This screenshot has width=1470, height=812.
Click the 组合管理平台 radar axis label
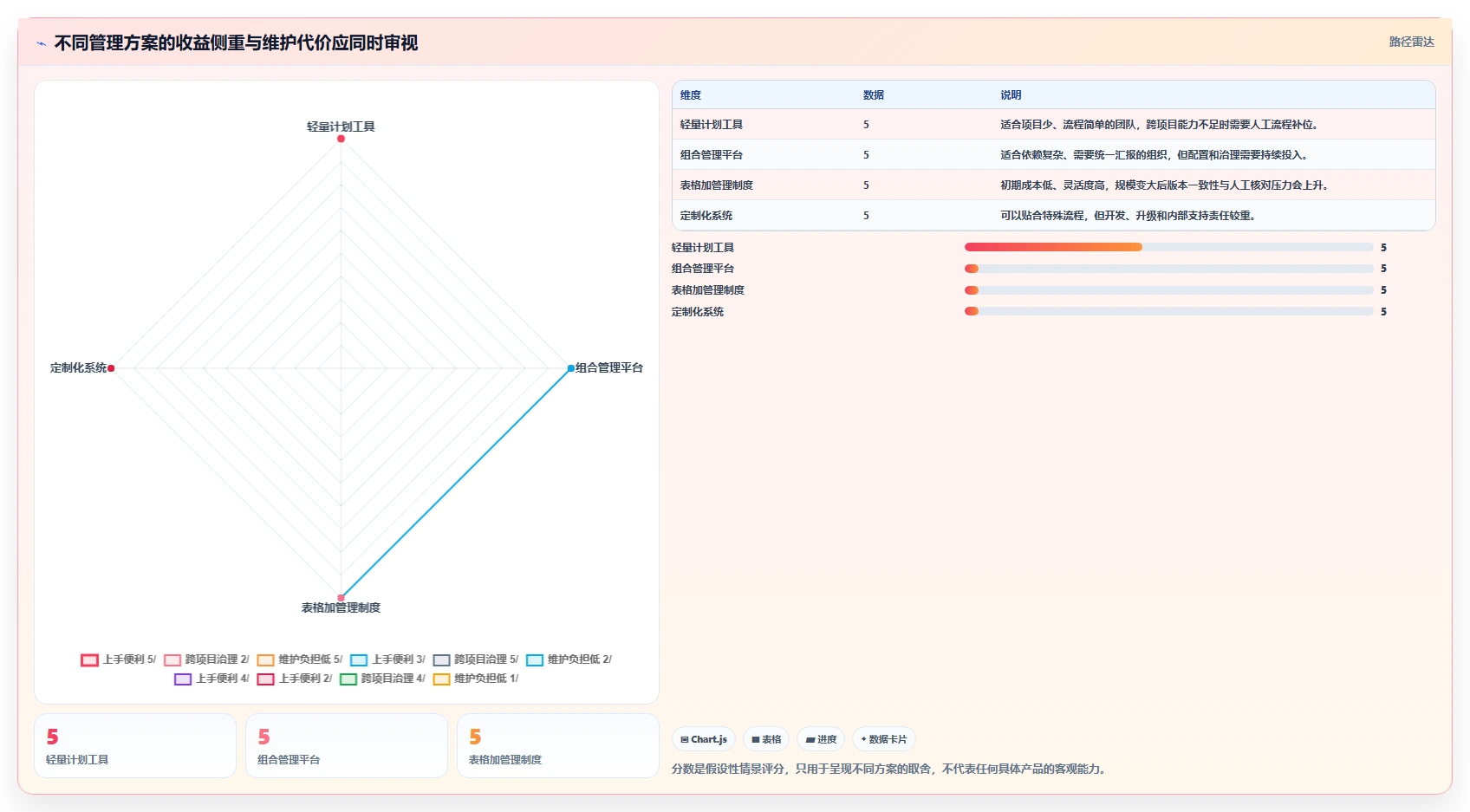point(609,368)
